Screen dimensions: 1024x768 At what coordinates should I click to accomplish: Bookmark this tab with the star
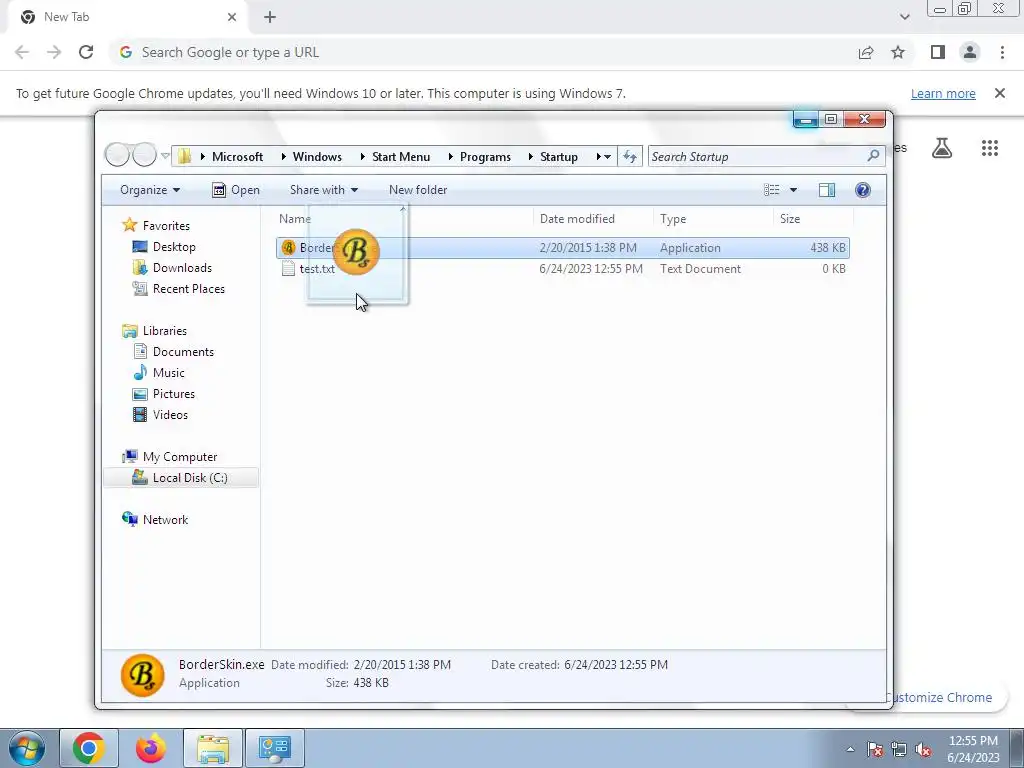click(898, 52)
